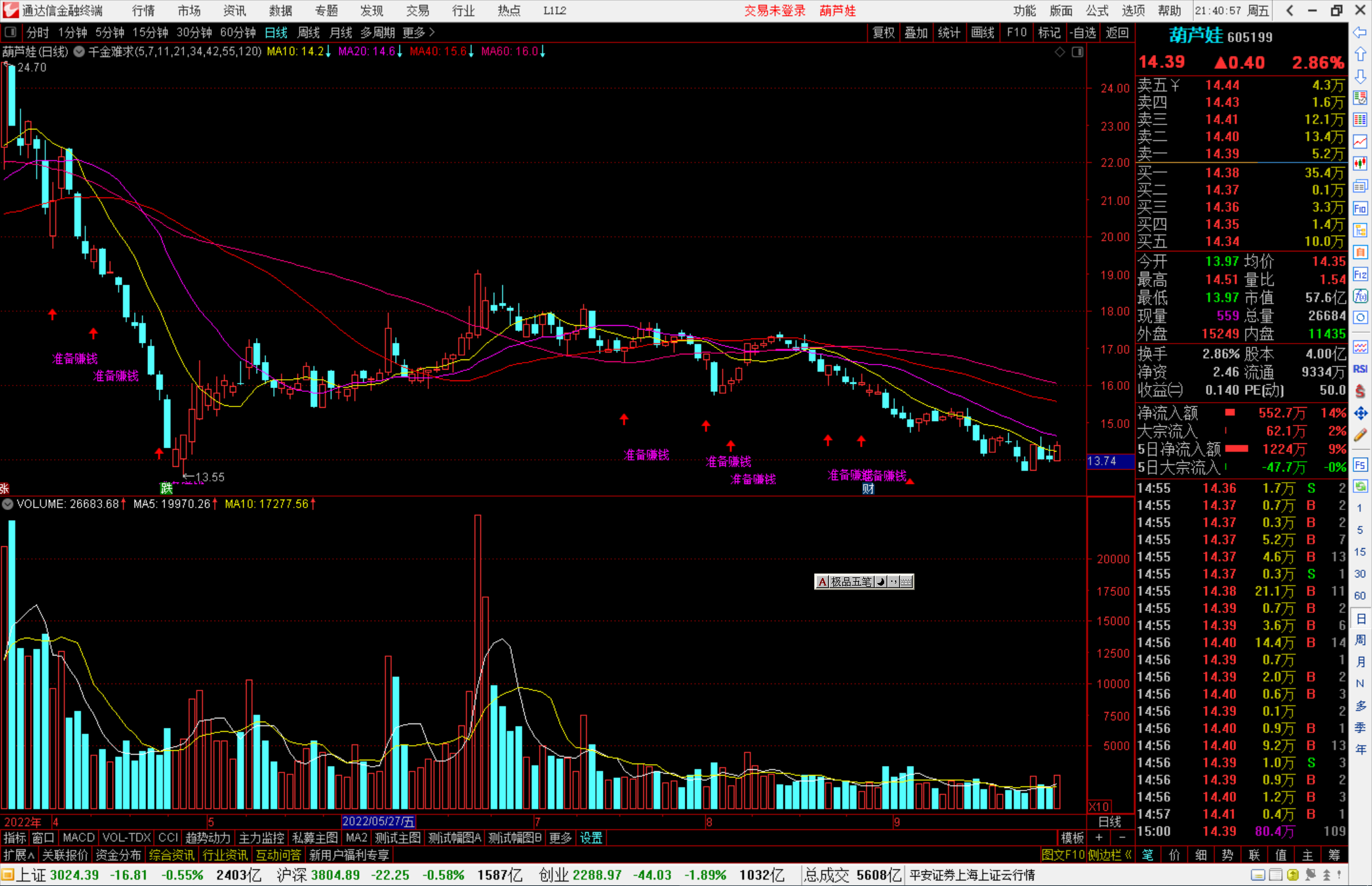The image size is (1372, 886).
Task: Select the 日 period in the right sidebar
Action: (1361, 619)
